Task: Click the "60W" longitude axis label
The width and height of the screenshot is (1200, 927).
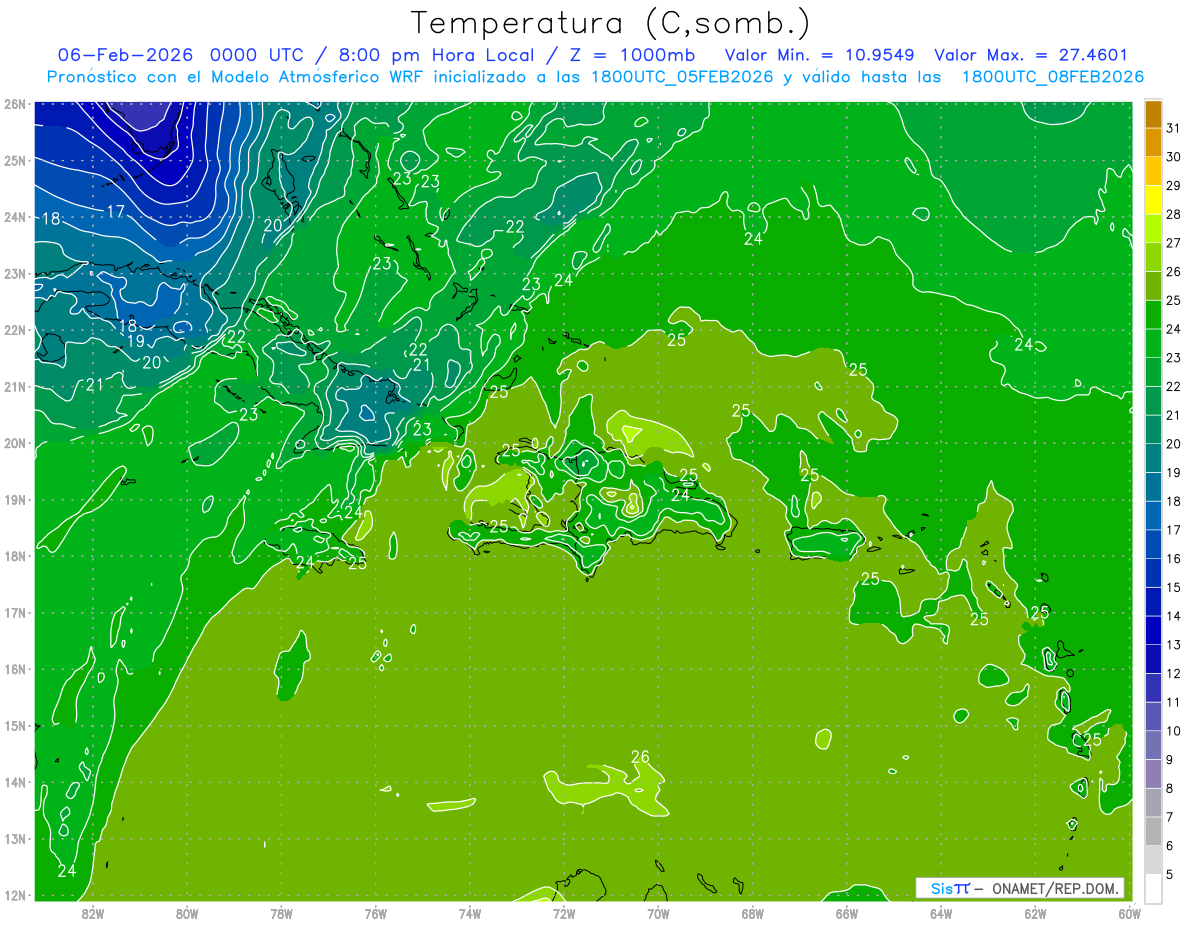Action: [x=1130, y=912]
